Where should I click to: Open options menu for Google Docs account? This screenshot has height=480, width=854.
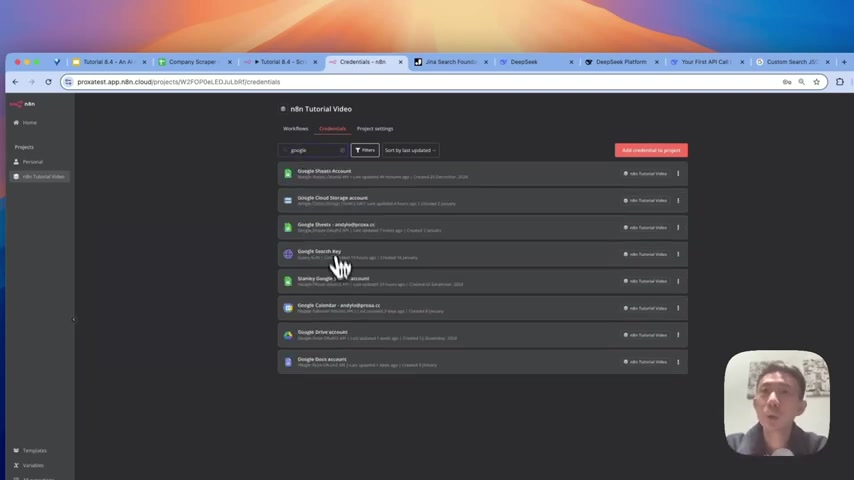(678, 362)
